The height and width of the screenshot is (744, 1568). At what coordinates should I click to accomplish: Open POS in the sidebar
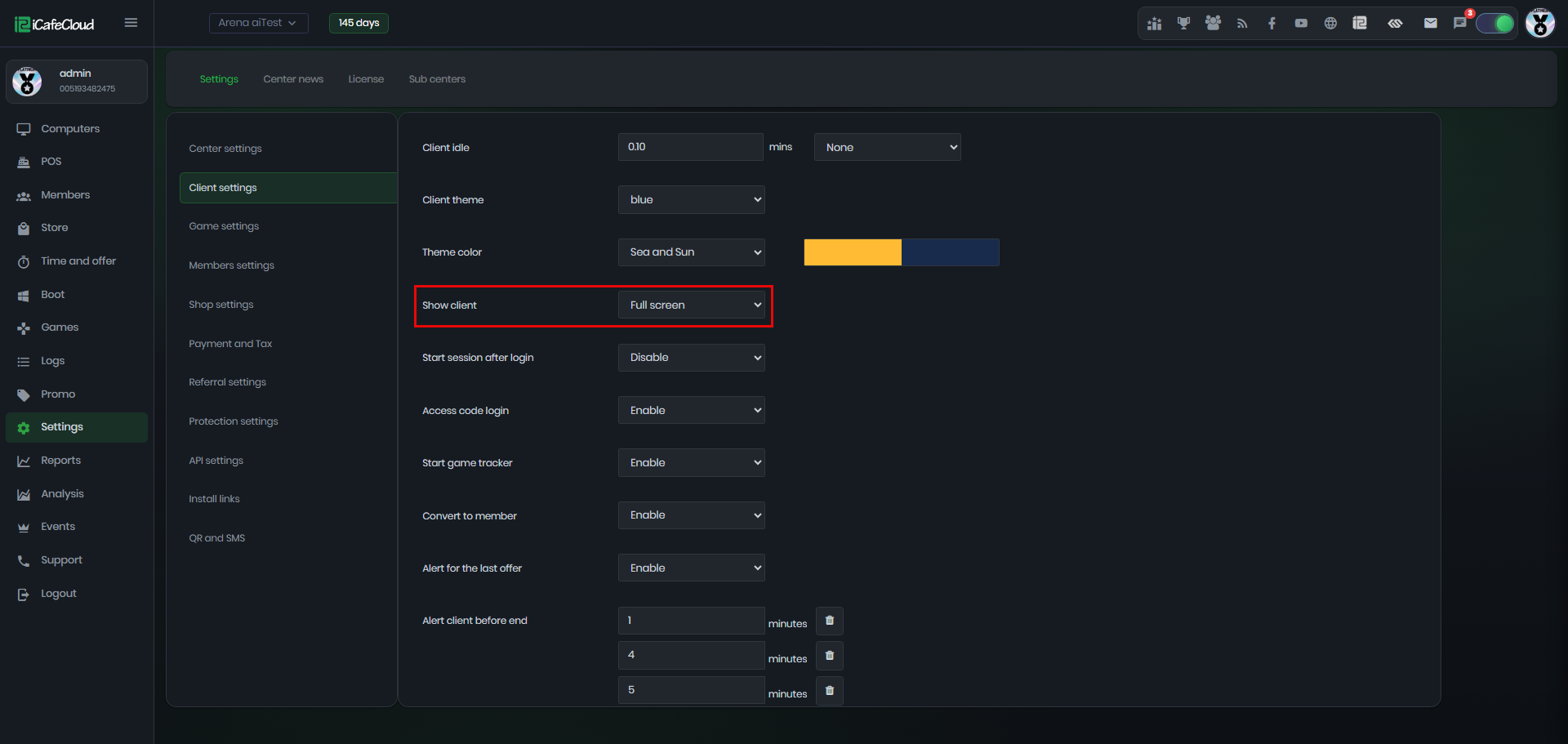(x=77, y=162)
